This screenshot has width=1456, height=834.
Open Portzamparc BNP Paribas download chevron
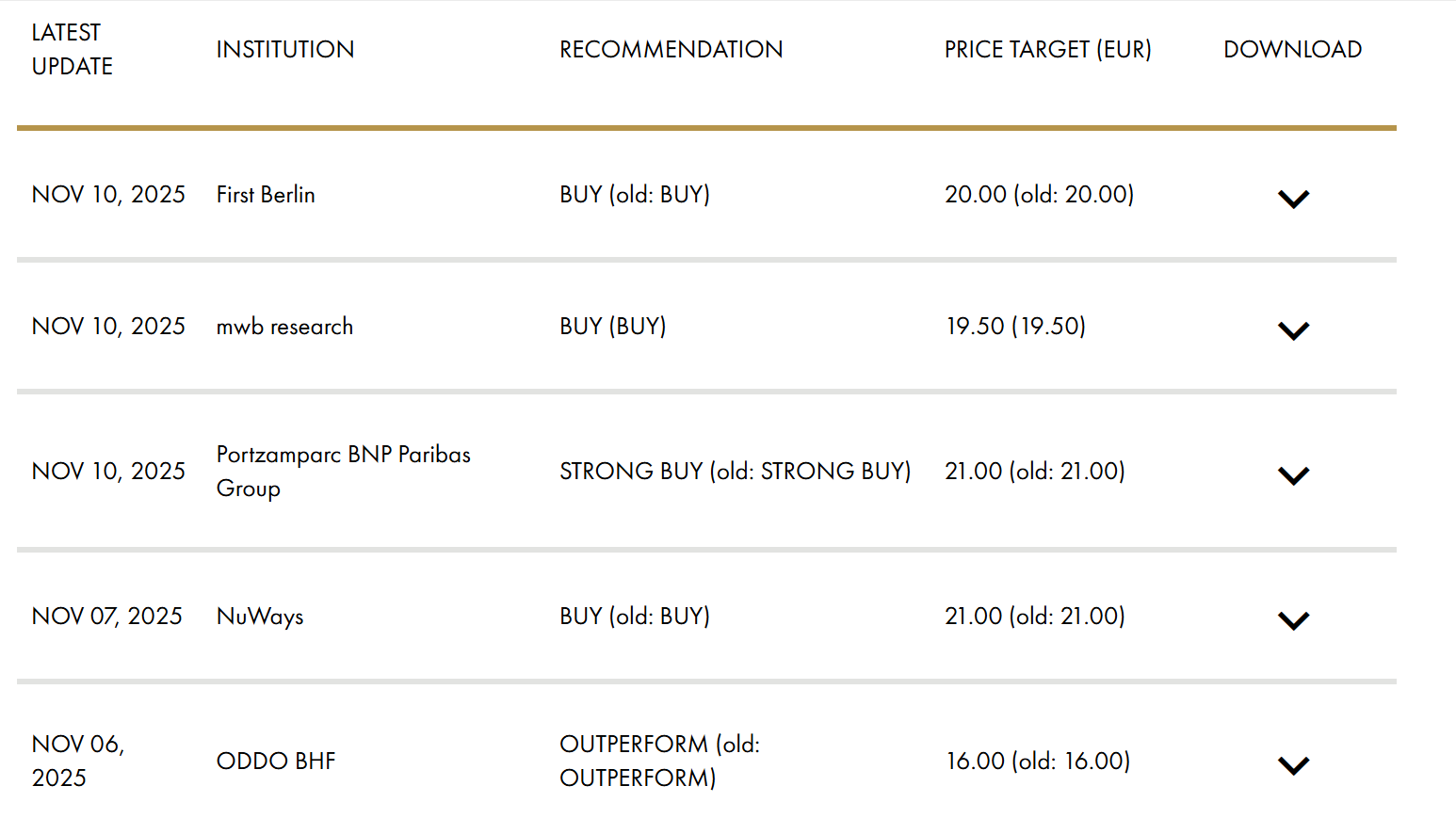[x=1293, y=475]
